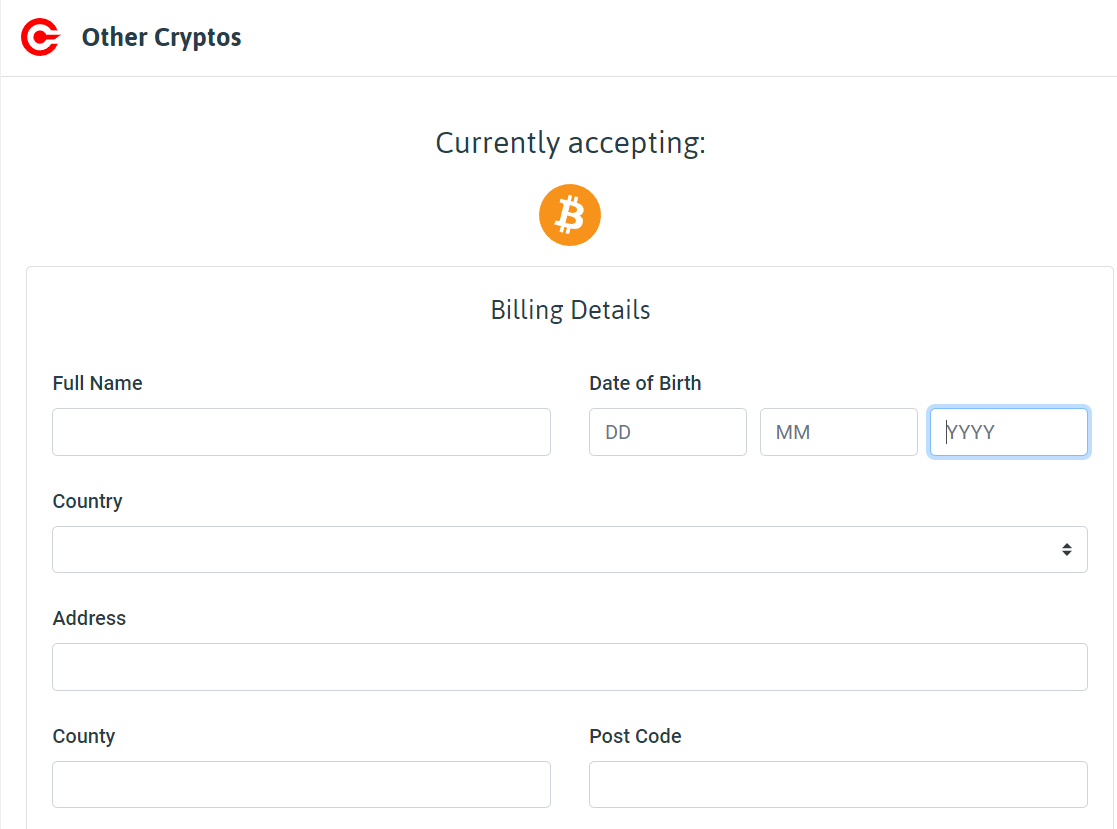The image size is (1117, 829).
Task: Open the Country dropdown list
Action: 570,549
